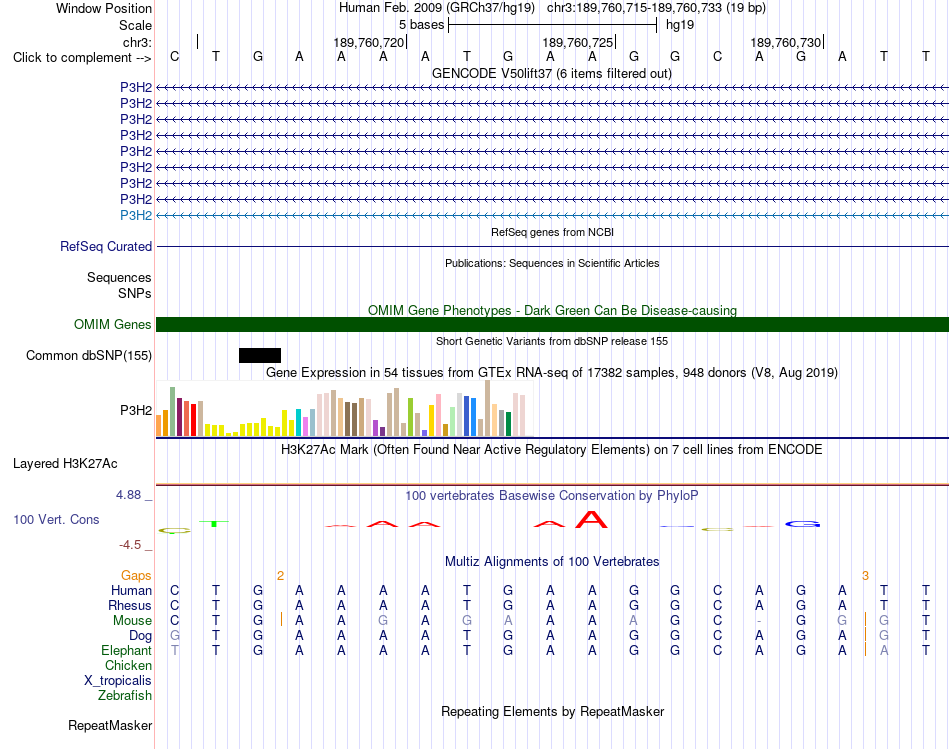
Task: Click 'Multiz Alignments of 100 Vertebrates' title
Action: (552, 562)
